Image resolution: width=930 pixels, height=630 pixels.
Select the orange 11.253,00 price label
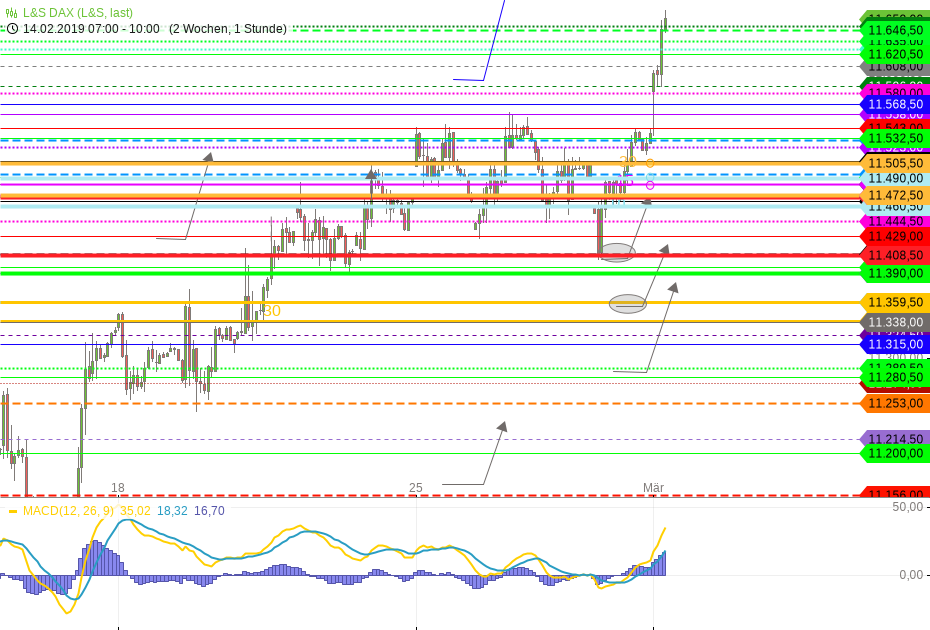(x=895, y=403)
